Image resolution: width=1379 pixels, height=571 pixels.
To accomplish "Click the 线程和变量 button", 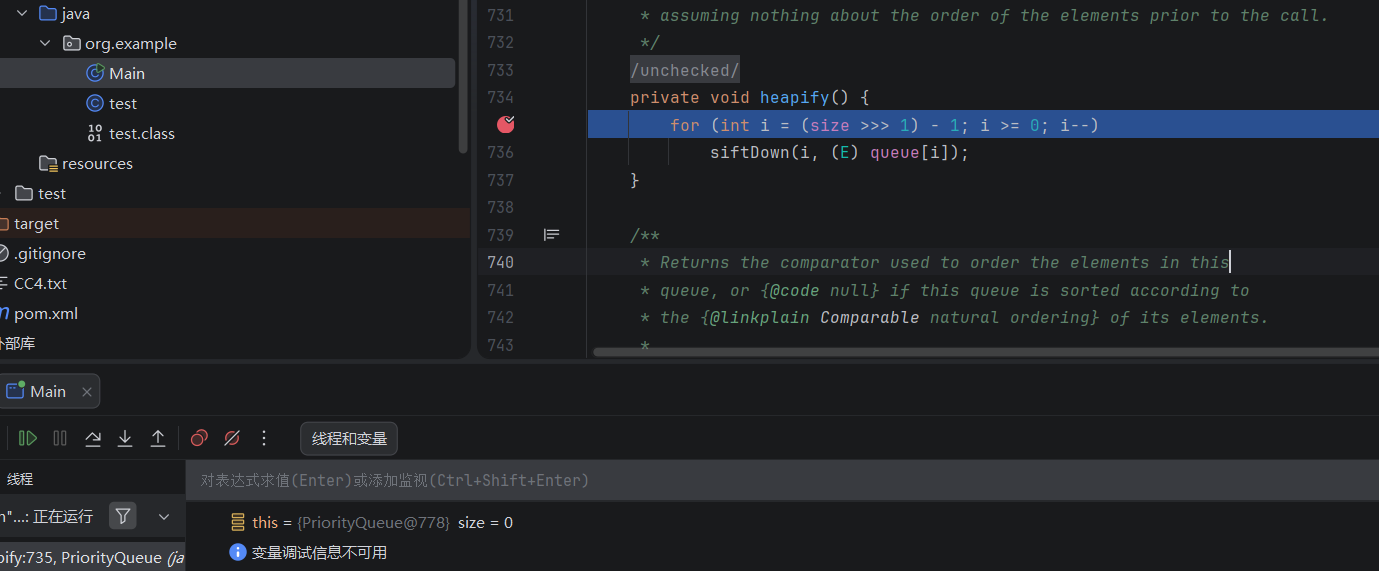I will 349,438.
